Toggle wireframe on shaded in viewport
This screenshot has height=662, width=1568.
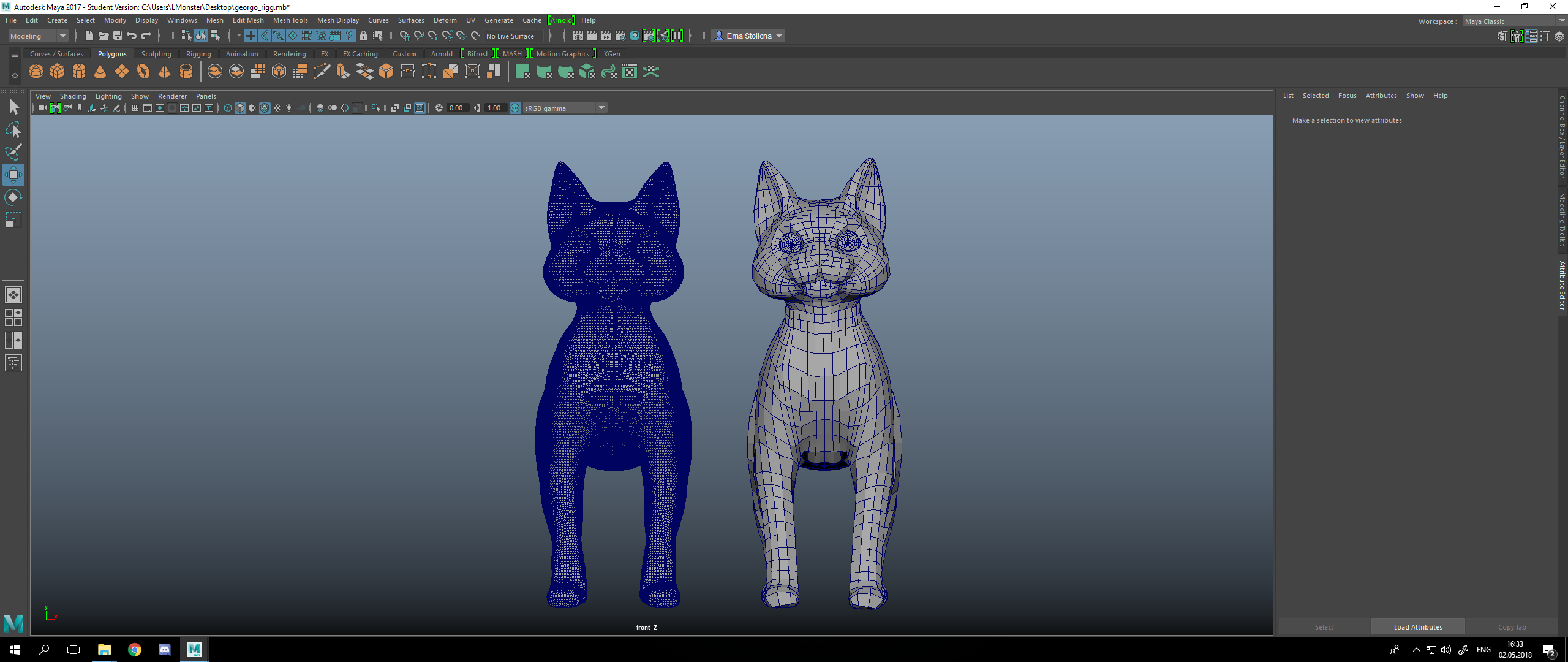pos(265,108)
